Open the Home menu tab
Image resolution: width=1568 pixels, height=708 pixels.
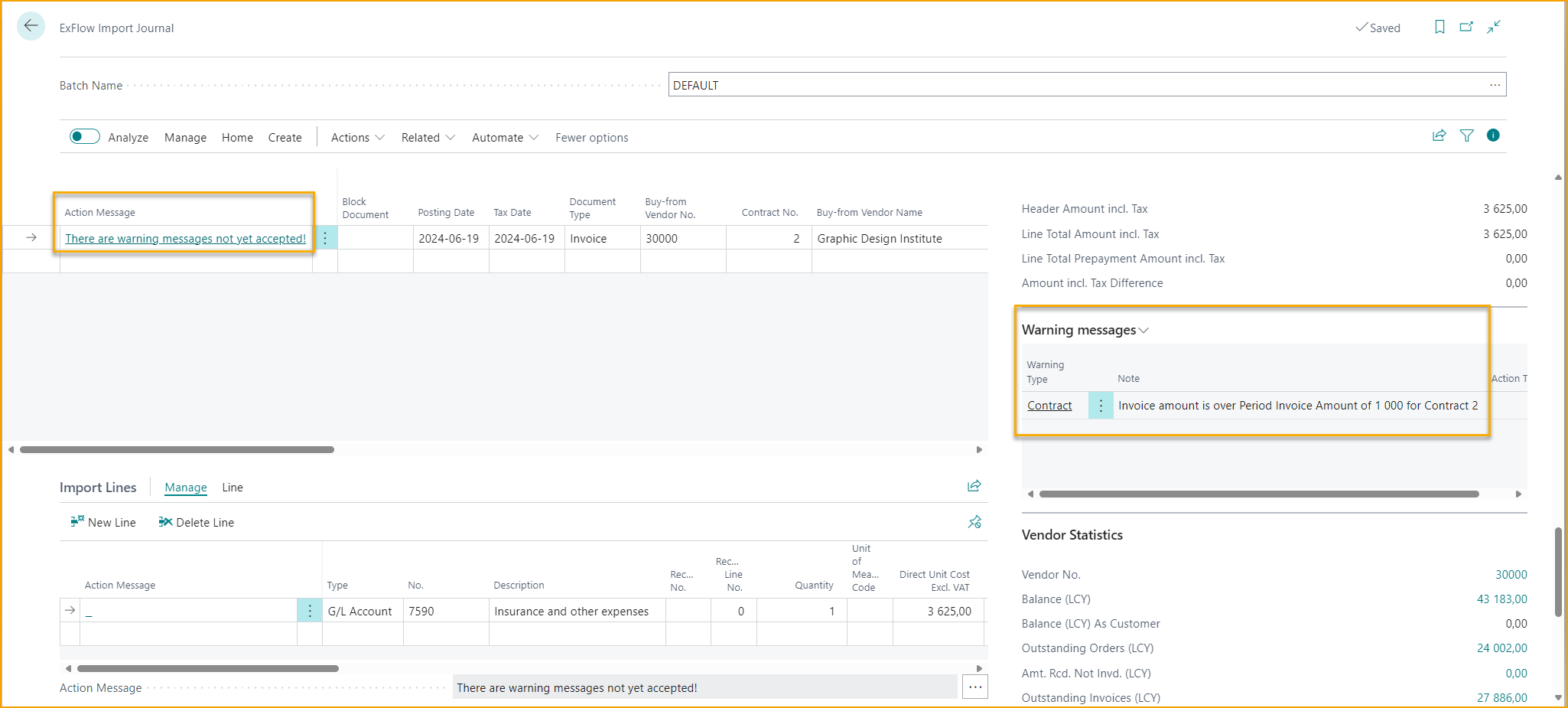[237, 138]
